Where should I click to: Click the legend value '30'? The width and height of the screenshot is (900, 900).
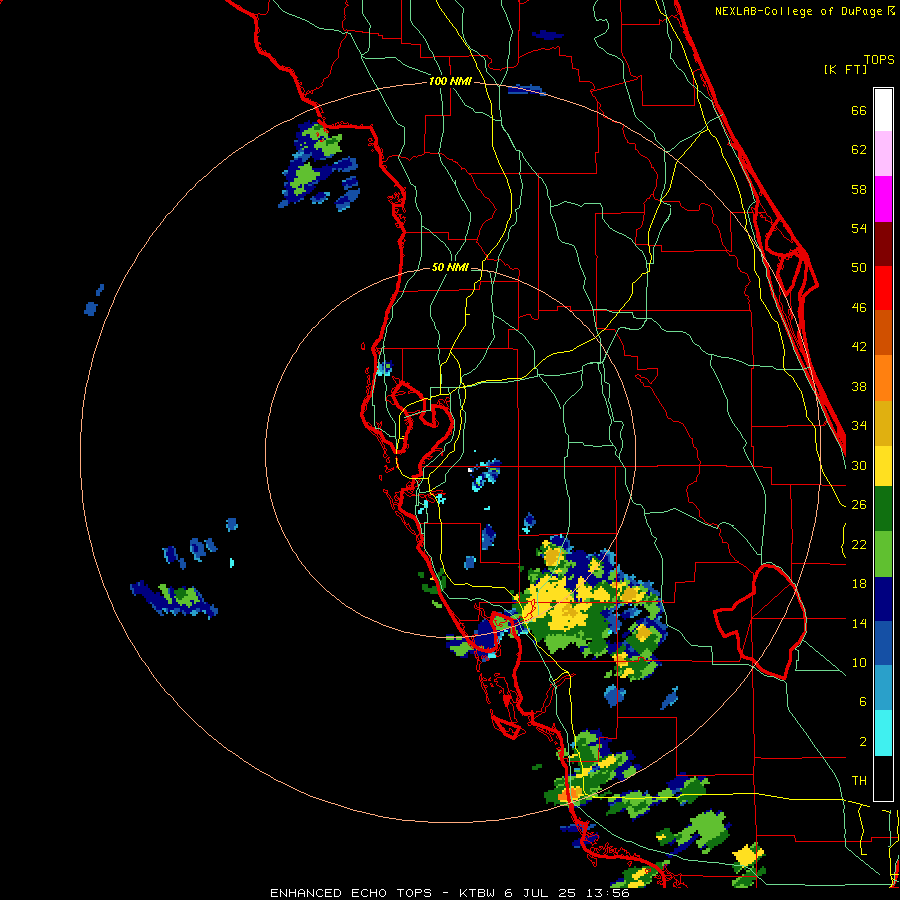point(859,465)
